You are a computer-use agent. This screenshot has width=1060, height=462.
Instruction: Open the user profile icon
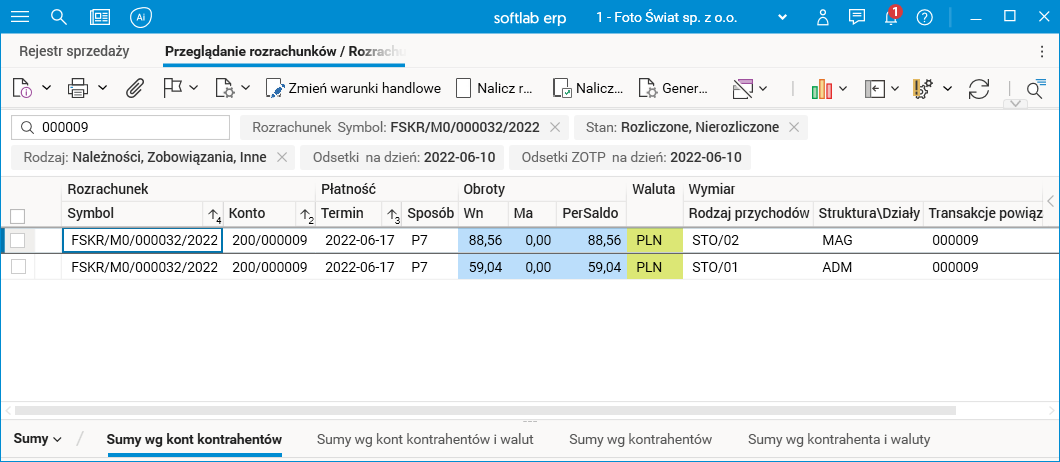point(823,17)
